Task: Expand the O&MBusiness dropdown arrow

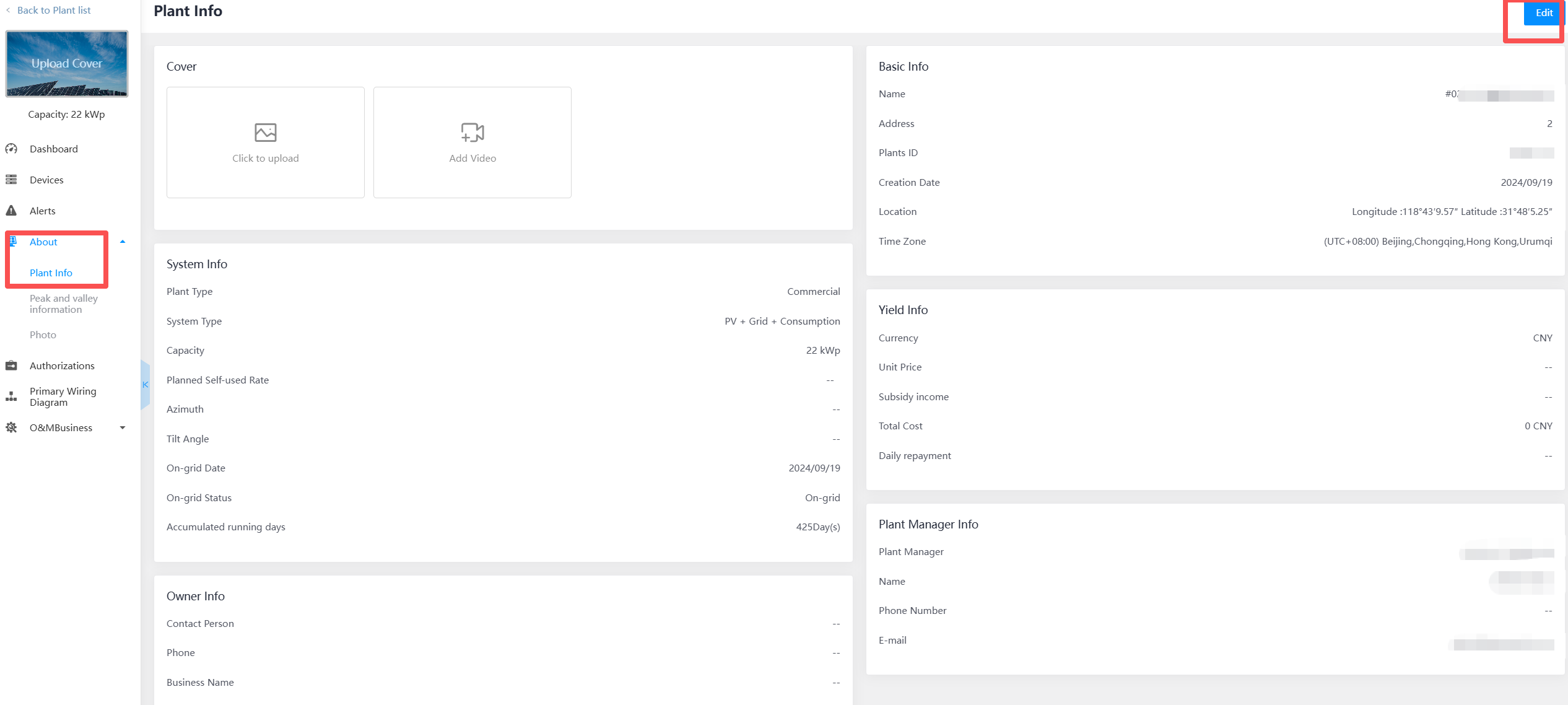Action: pyautogui.click(x=123, y=427)
